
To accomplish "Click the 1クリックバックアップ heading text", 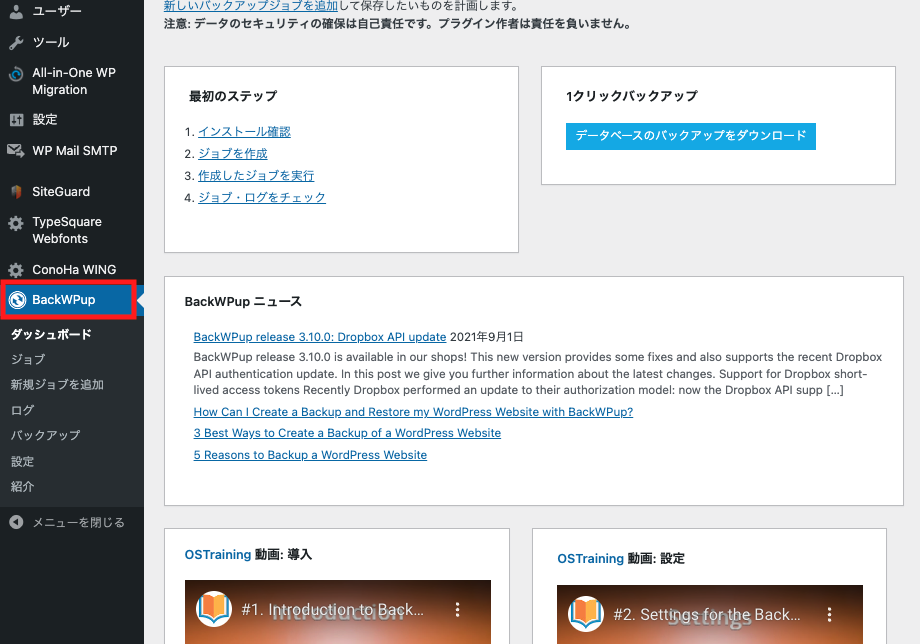I will click(631, 96).
